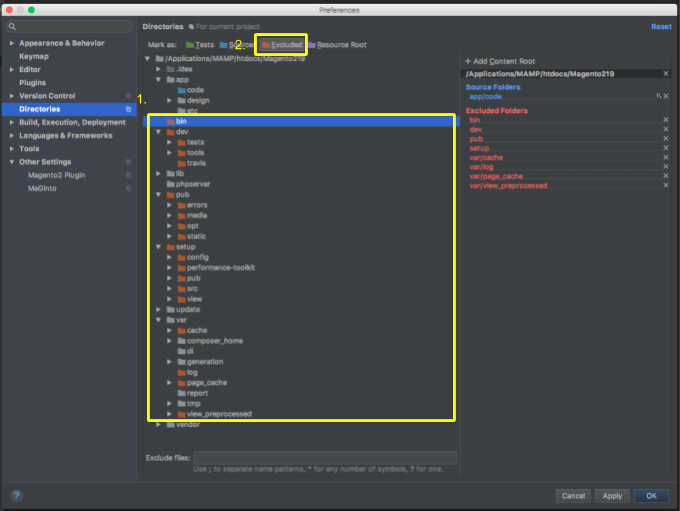The height and width of the screenshot is (511, 680).
Task: Open Plugins settings page
Action: (x=32, y=83)
